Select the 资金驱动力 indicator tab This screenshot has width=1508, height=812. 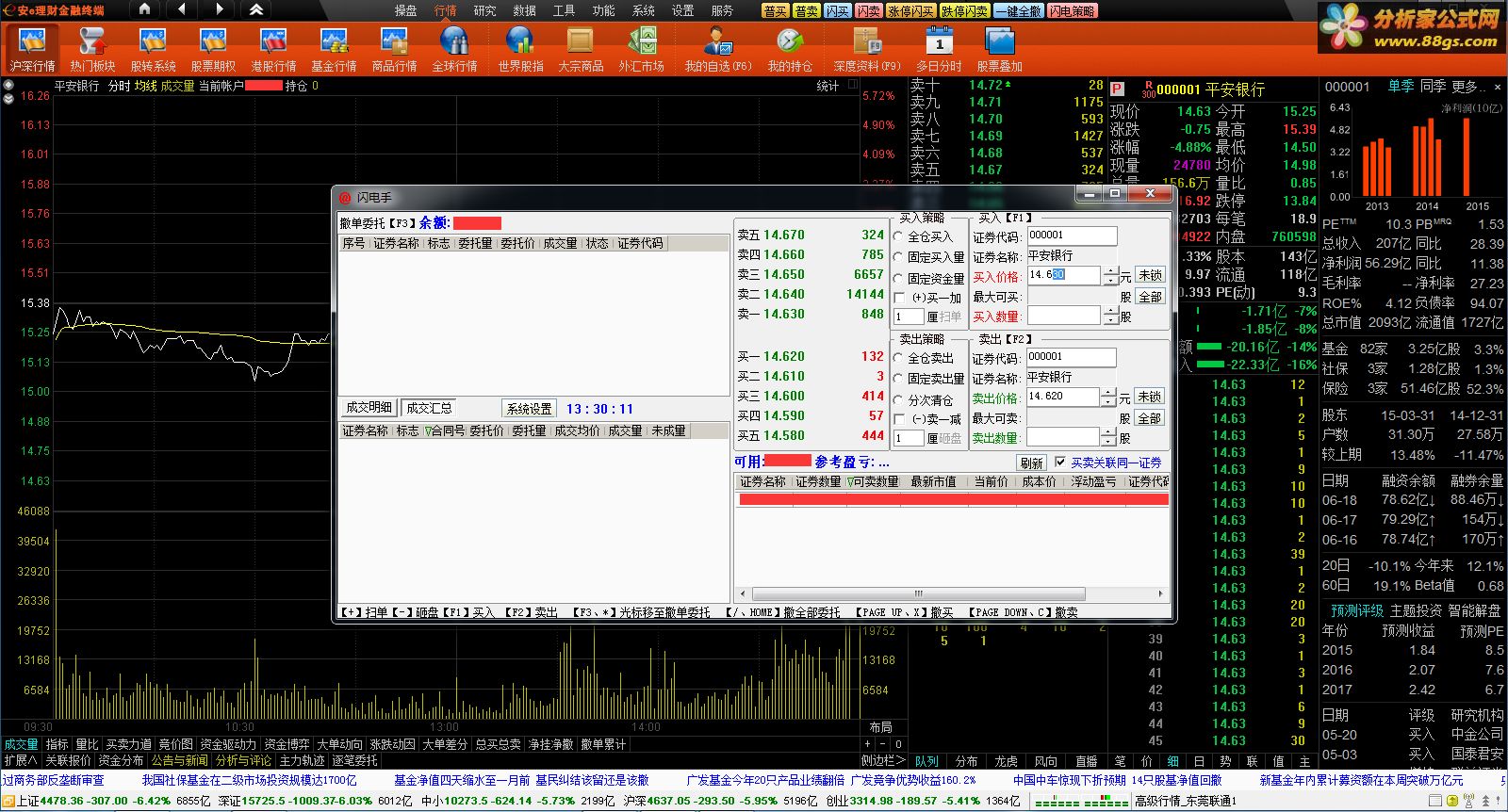coord(228,744)
